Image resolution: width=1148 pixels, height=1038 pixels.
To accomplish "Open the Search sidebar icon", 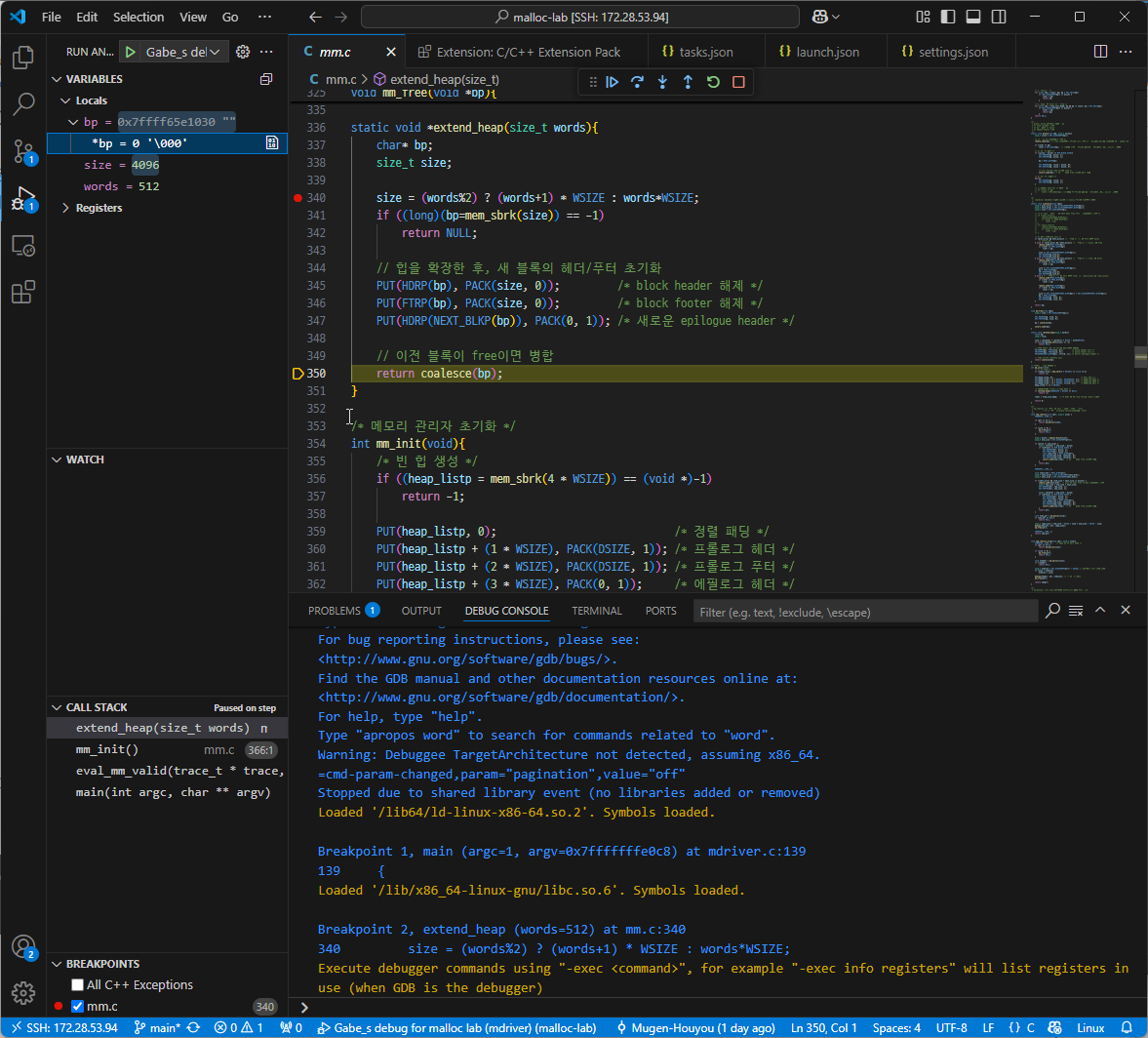I will 23,103.
